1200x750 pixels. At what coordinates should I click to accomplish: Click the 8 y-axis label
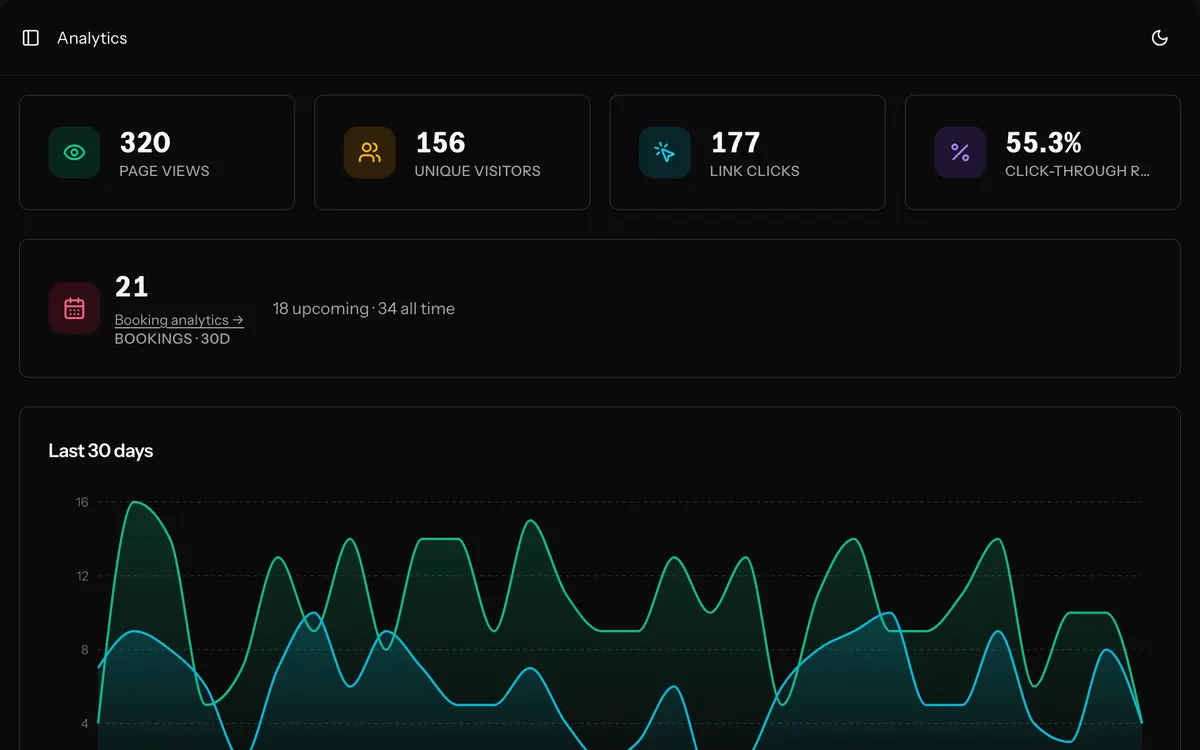(85, 650)
